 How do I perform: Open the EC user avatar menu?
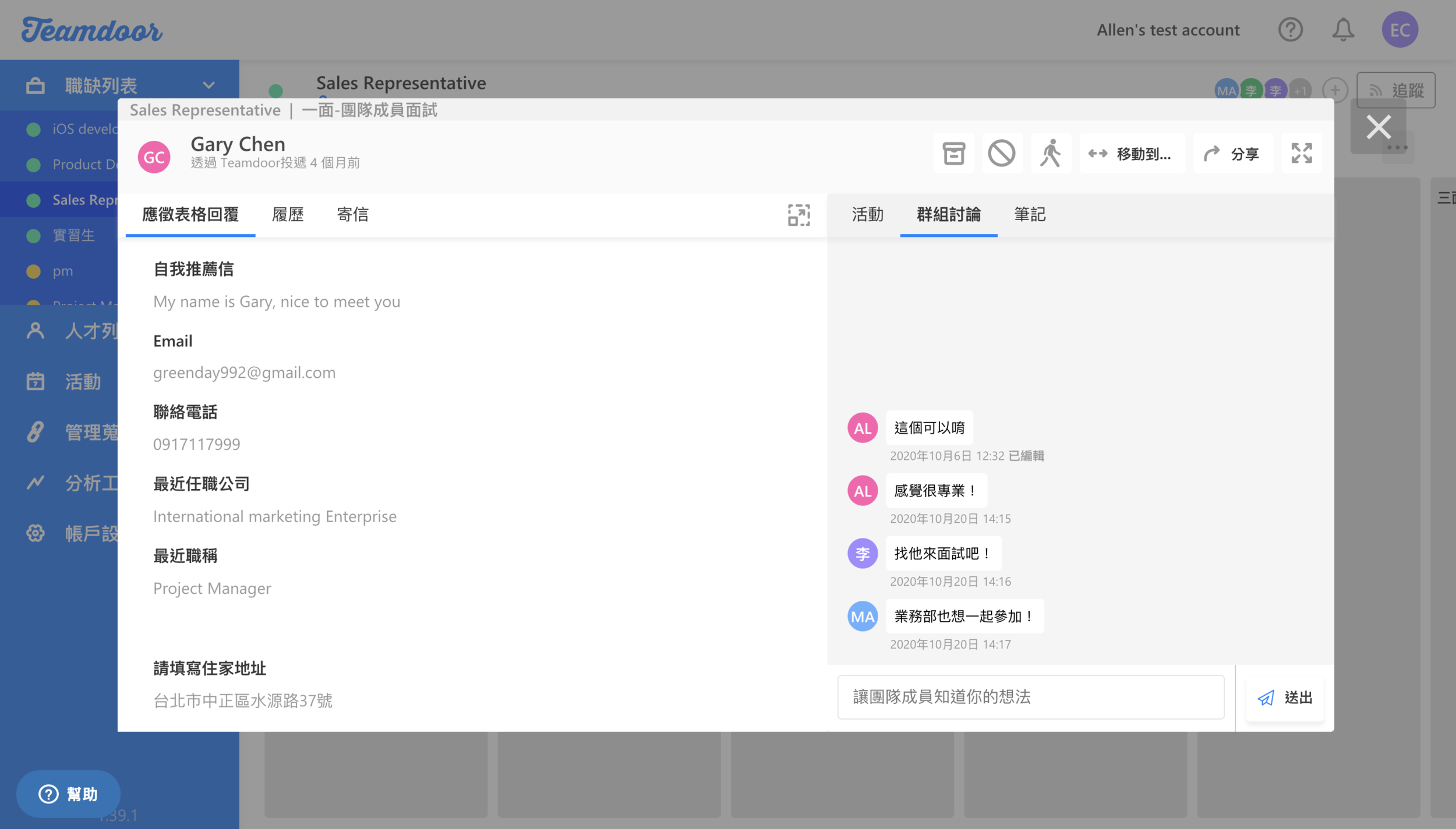(1400, 30)
